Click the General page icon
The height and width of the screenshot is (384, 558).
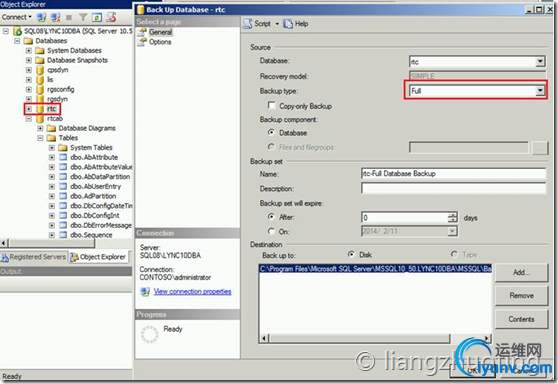click(142, 32)
